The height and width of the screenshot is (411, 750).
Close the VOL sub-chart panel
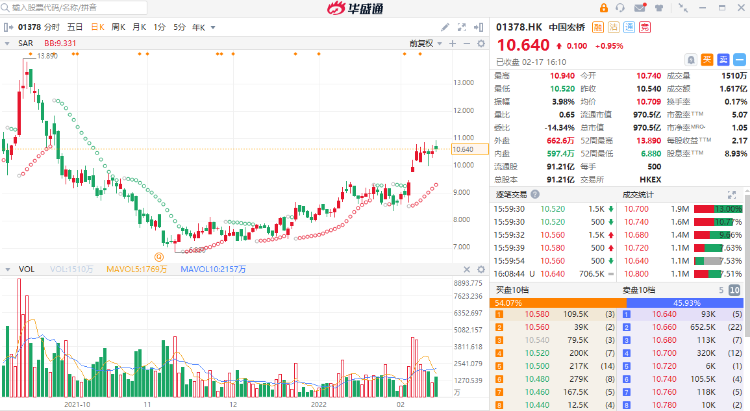(x=467, y=269)
